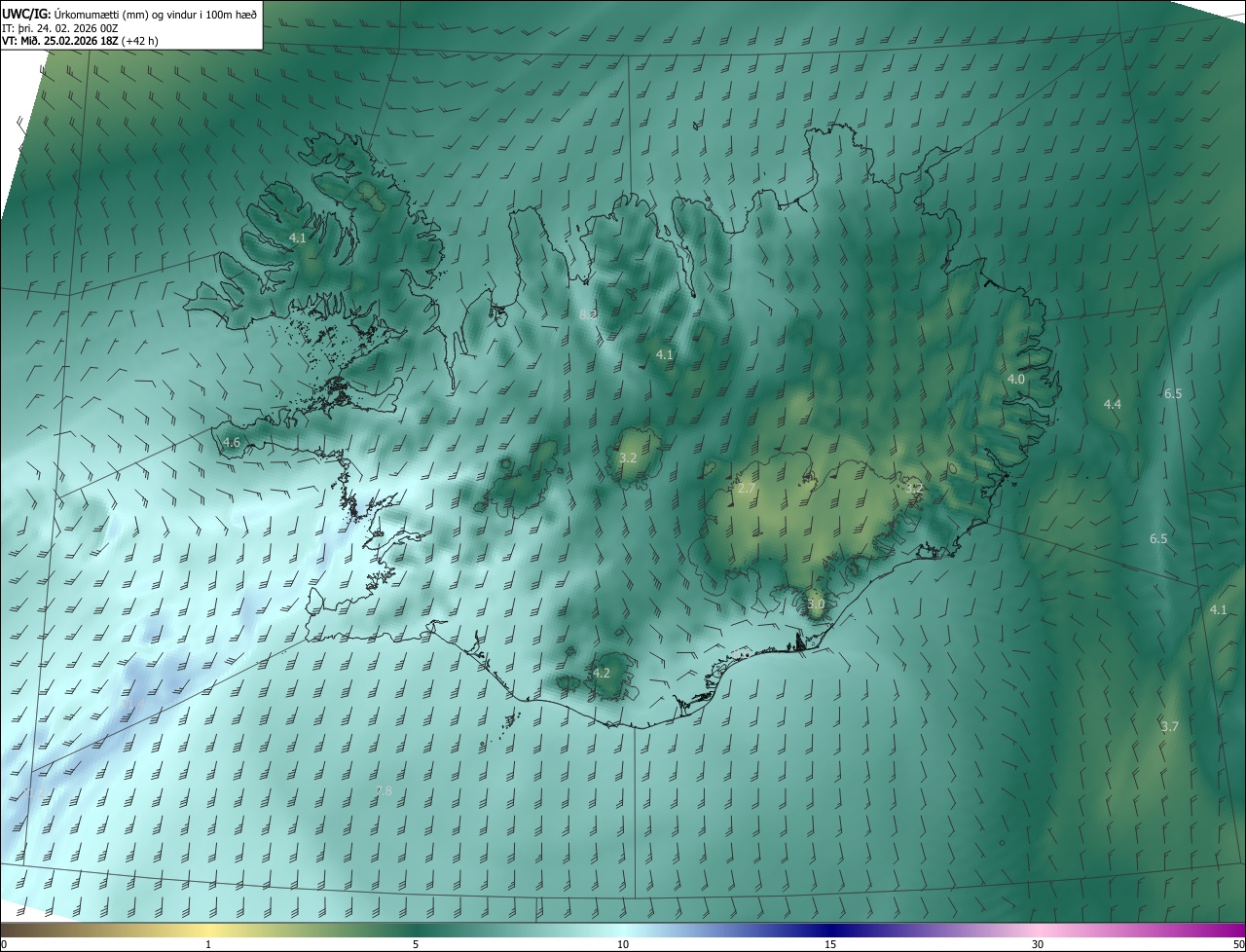Click the 4.1 label above the 3.7
The image size is (1246, 952).
click(1219, 609)
